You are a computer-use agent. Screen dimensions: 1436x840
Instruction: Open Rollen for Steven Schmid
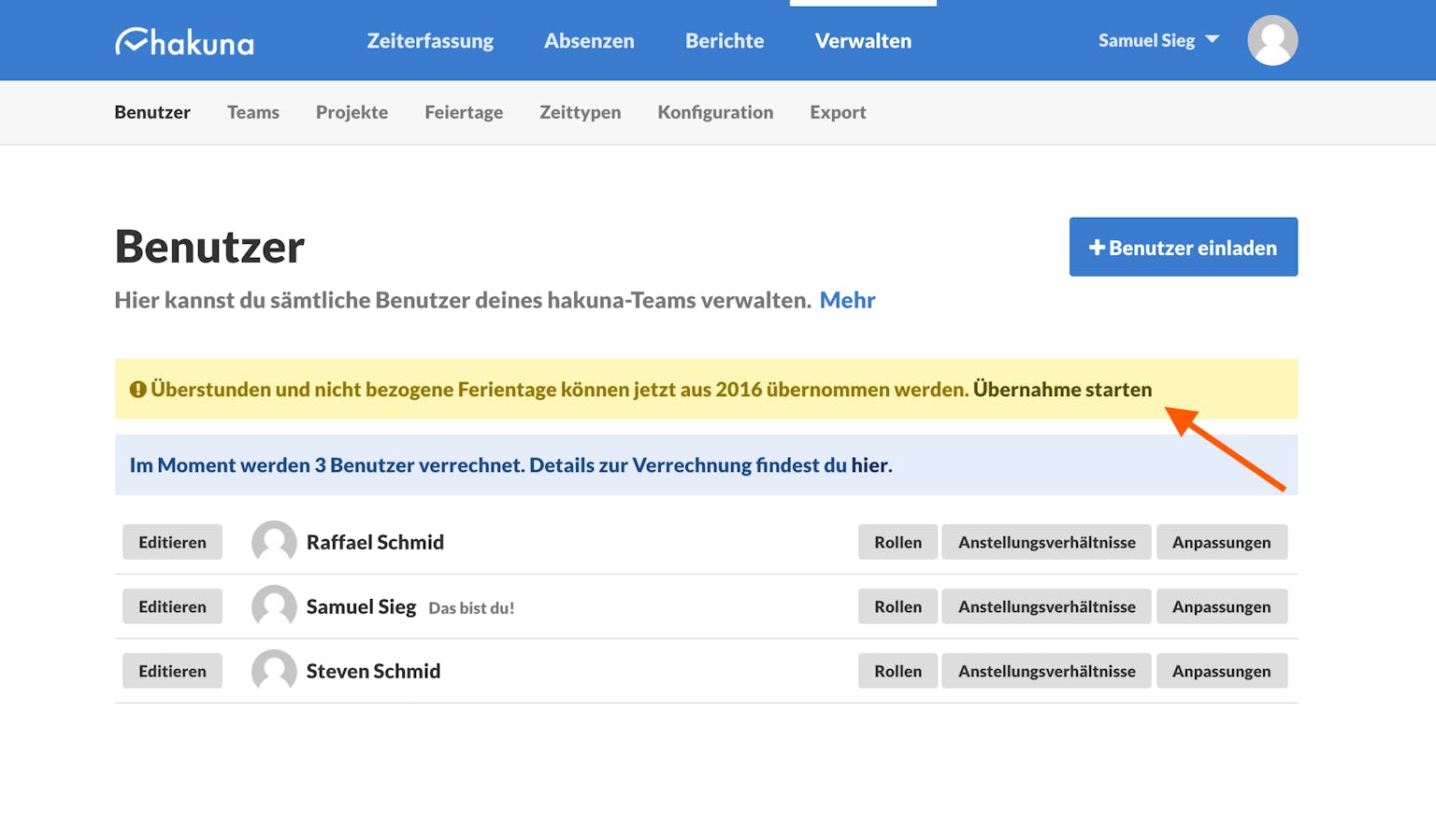(897, 671)
